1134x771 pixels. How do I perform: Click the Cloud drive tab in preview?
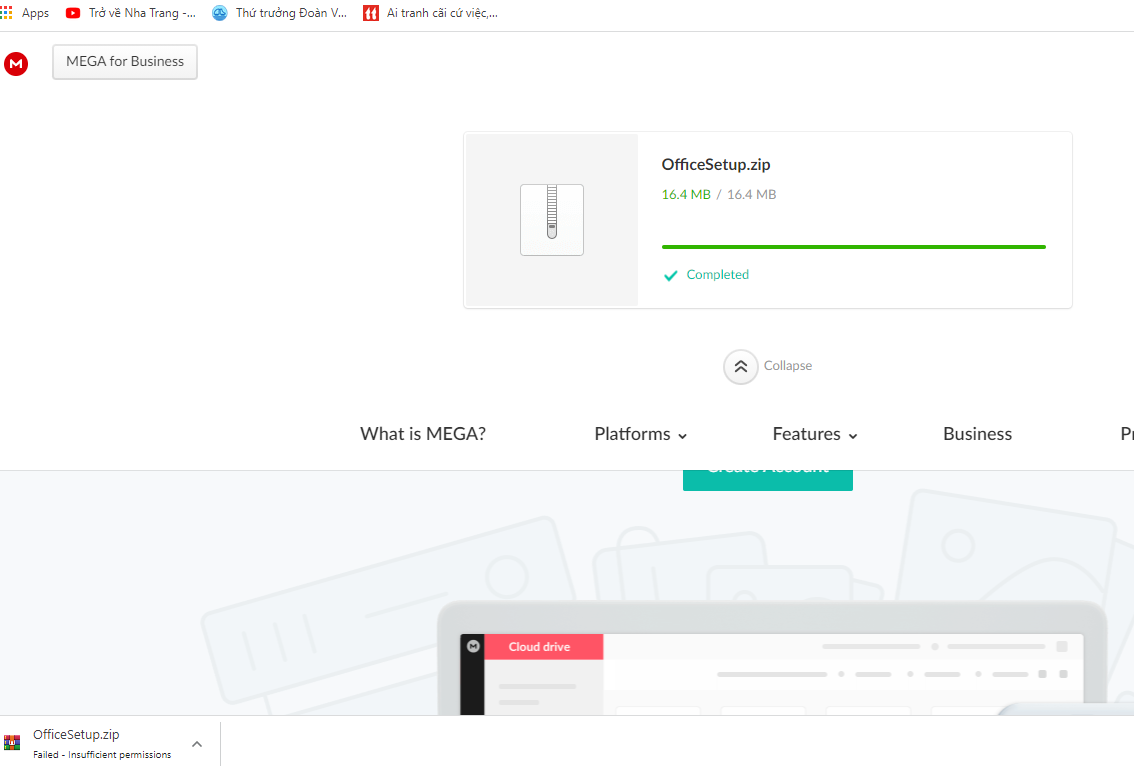pyautogui.click(x=543, y=647)
